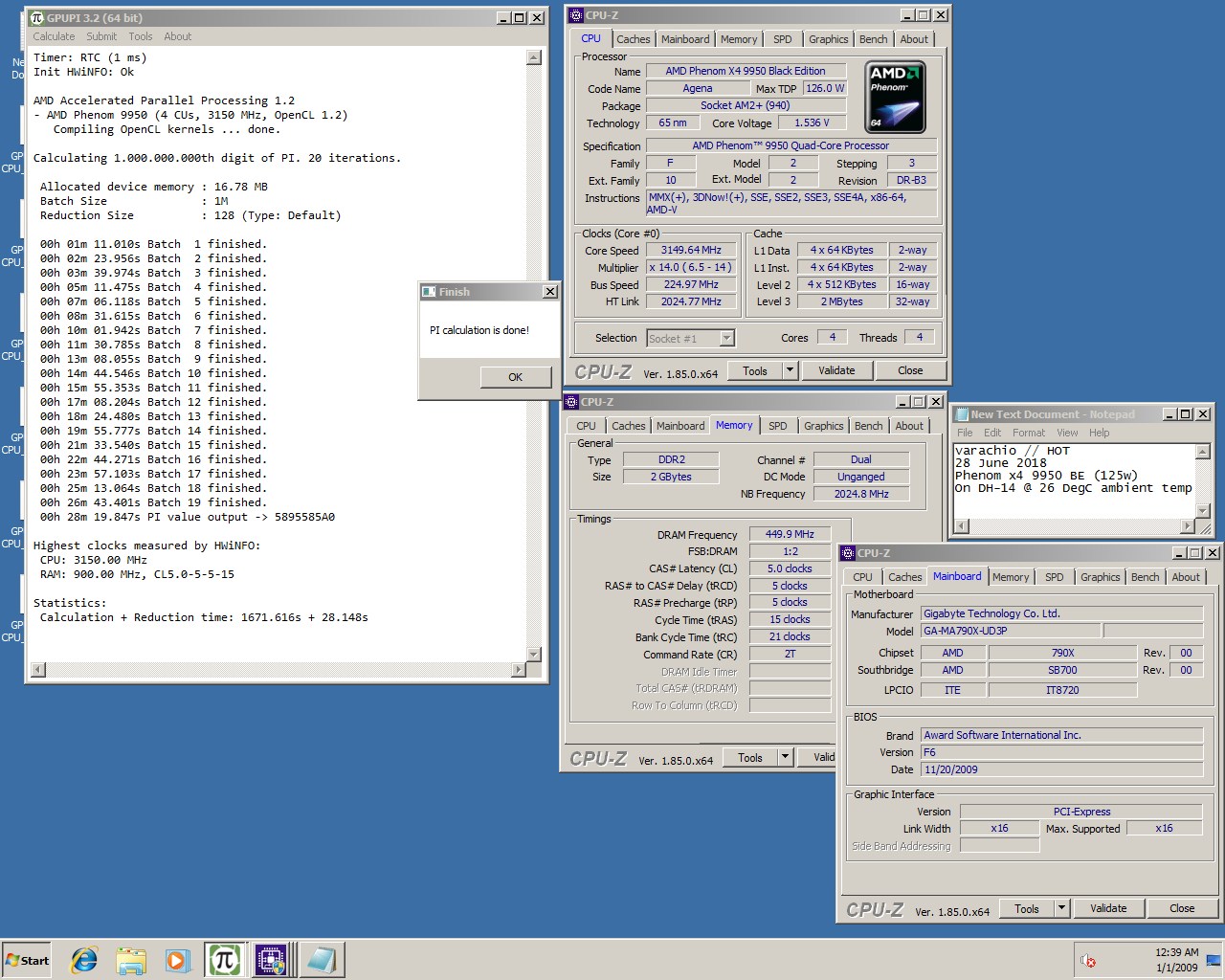This screenshot has width=1225, height=980.
Task: Switch to Bench tab in top CPU-Z window
Action: 873,39
